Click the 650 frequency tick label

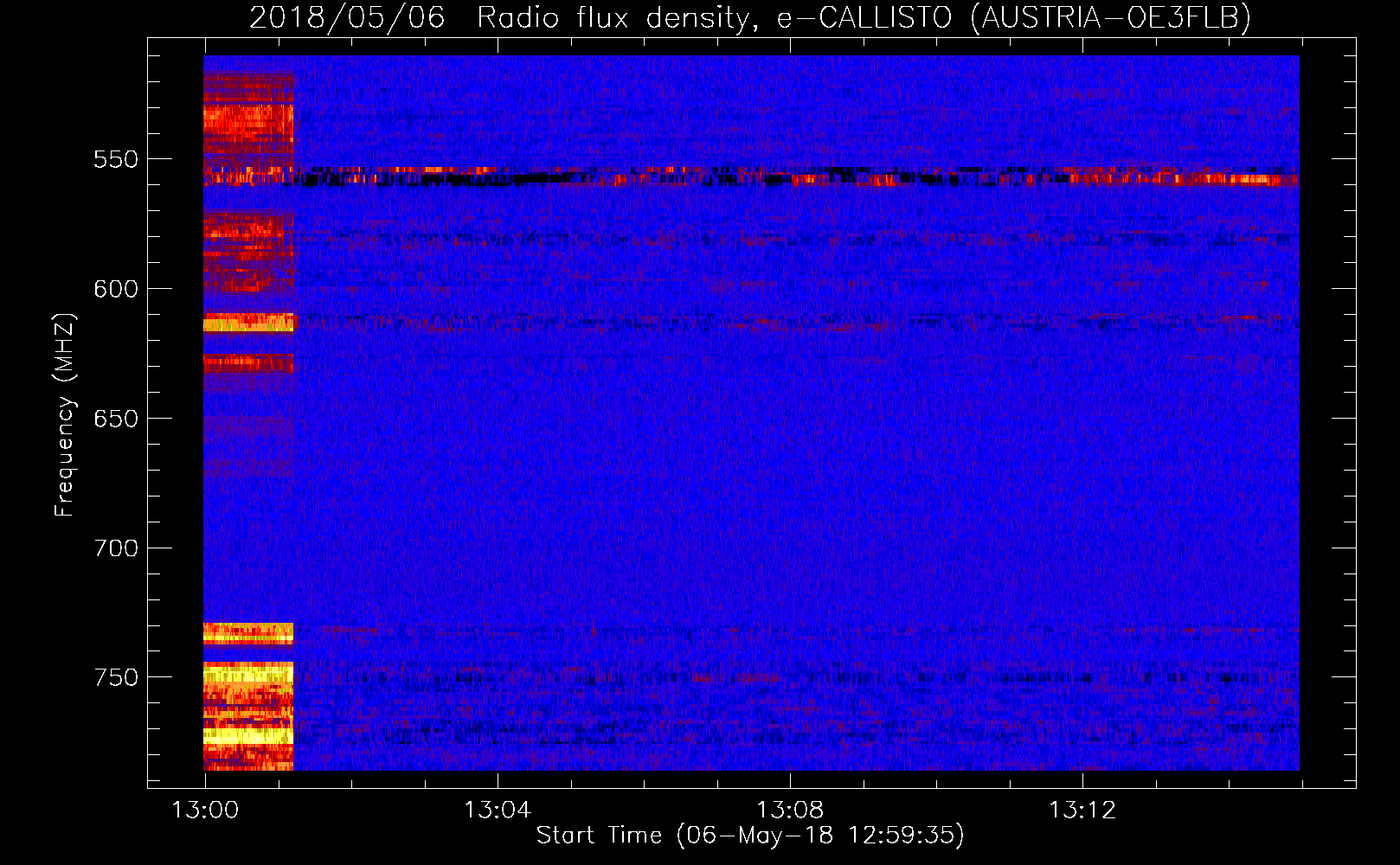pyautogui.click(x=116, y=419)
